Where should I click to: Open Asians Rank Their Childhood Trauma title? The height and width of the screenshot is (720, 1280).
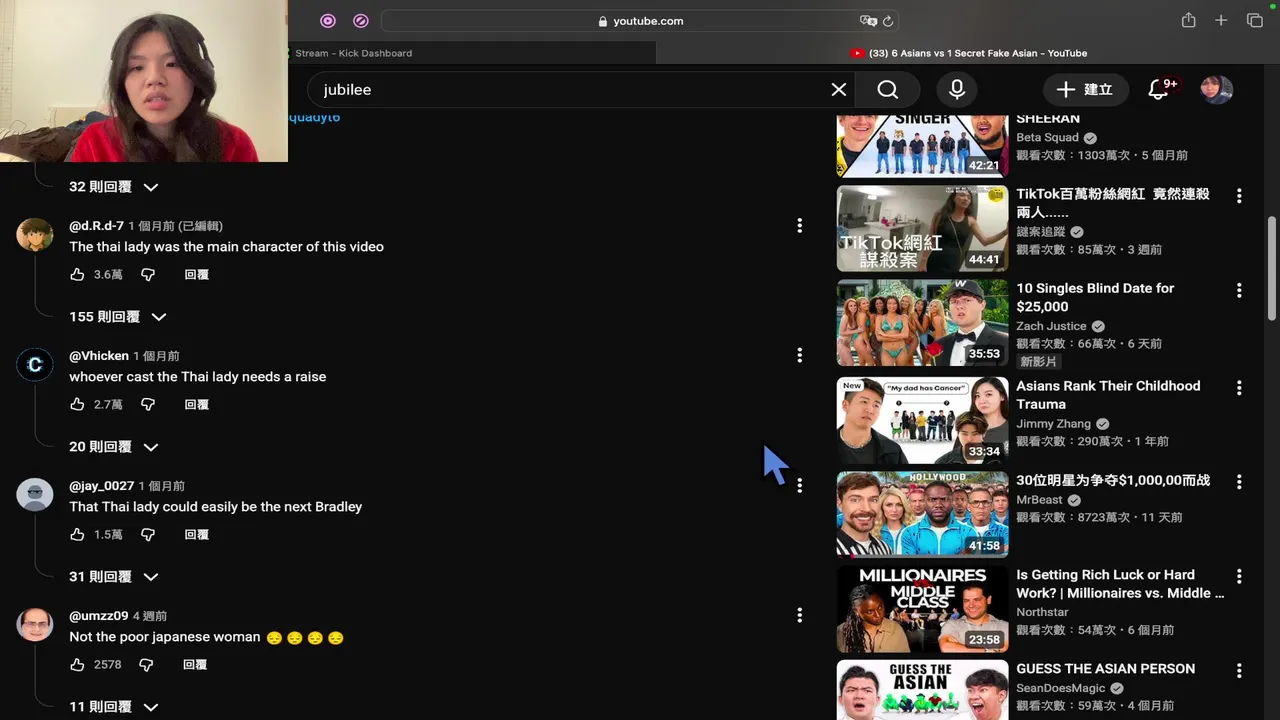click(1108, 395)
